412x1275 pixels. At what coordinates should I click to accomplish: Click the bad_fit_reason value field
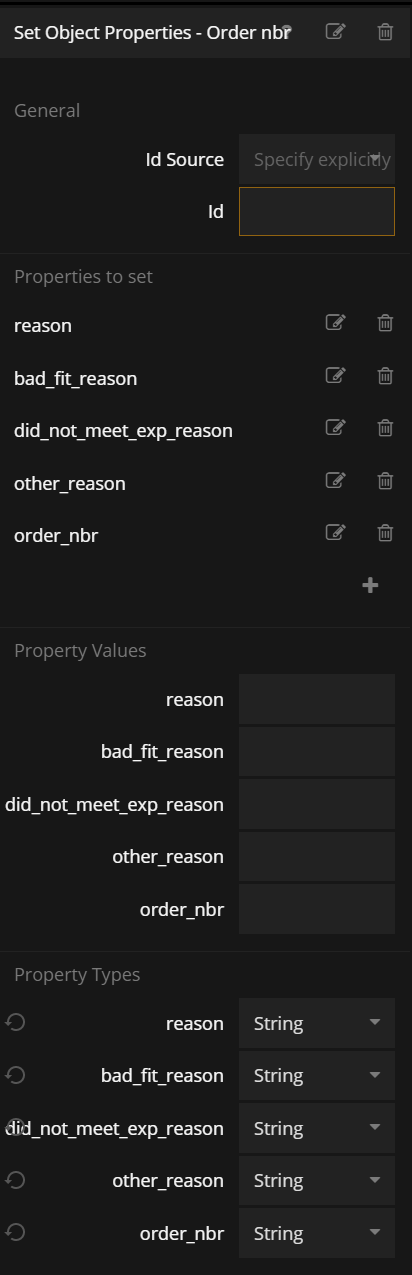coord(317,752)
